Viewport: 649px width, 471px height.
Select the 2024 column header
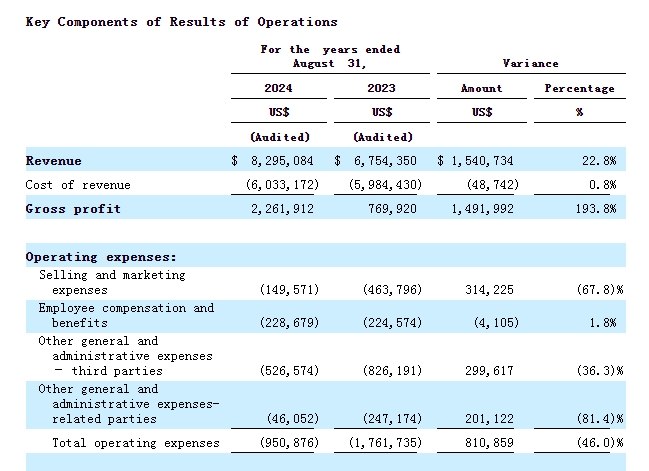(x=278, y=88)
